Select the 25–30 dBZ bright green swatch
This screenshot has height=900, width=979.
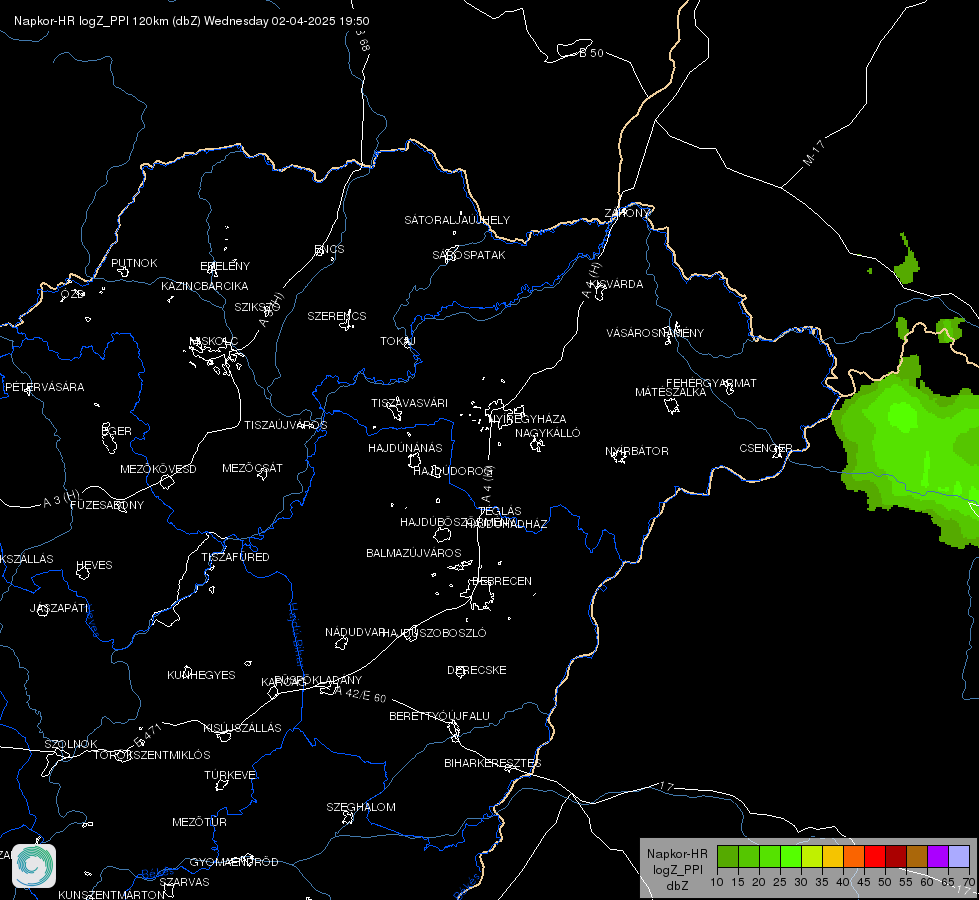pyautogui.click(x=791, y=856)
